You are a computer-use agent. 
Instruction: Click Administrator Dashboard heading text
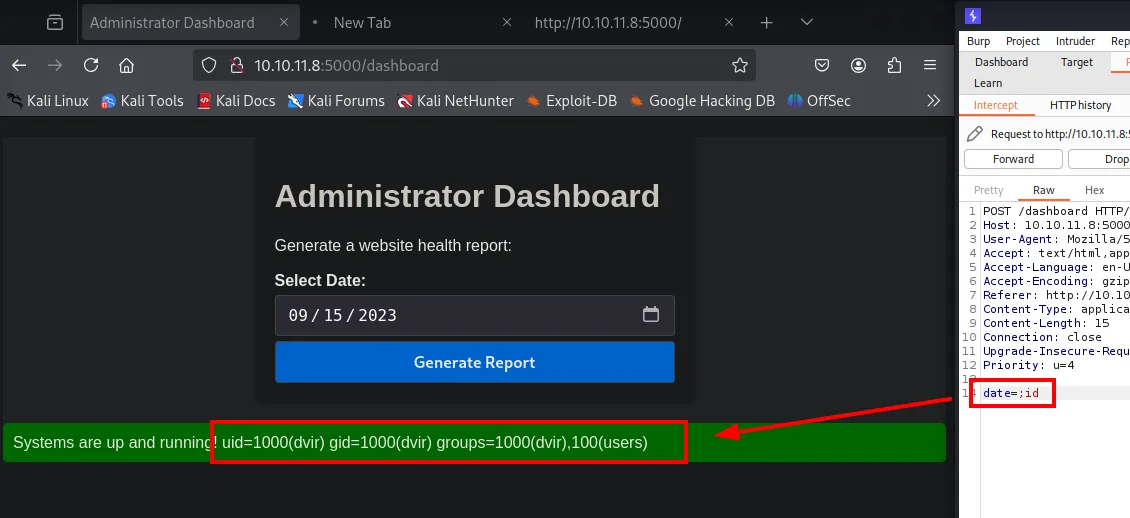click(467, 196)
